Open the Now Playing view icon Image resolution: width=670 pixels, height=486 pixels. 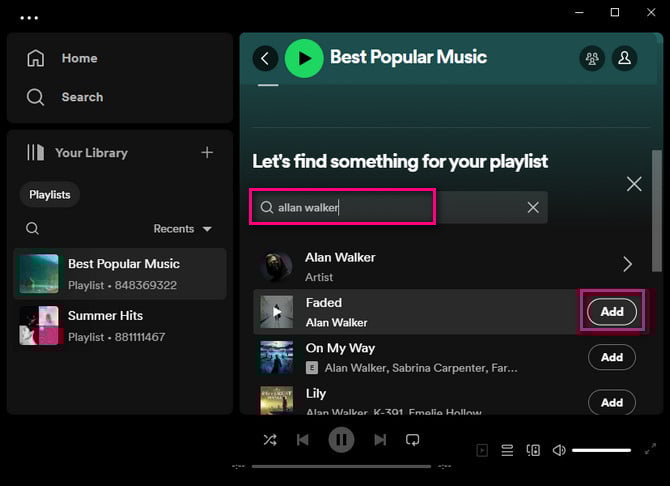pyautogui.click(x=482, y=450)
